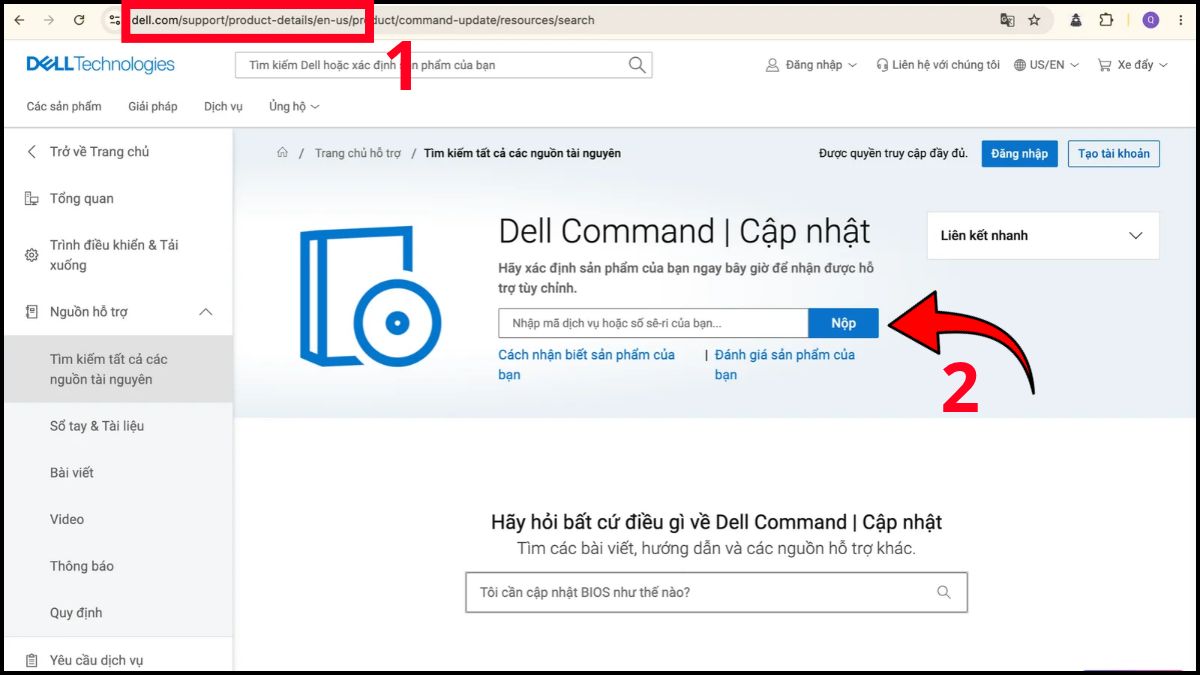Viewport: 1200px width, 675px height.
Task: Open the Đánh giá sản phẩm của bạn link
Action: point(785,365)
